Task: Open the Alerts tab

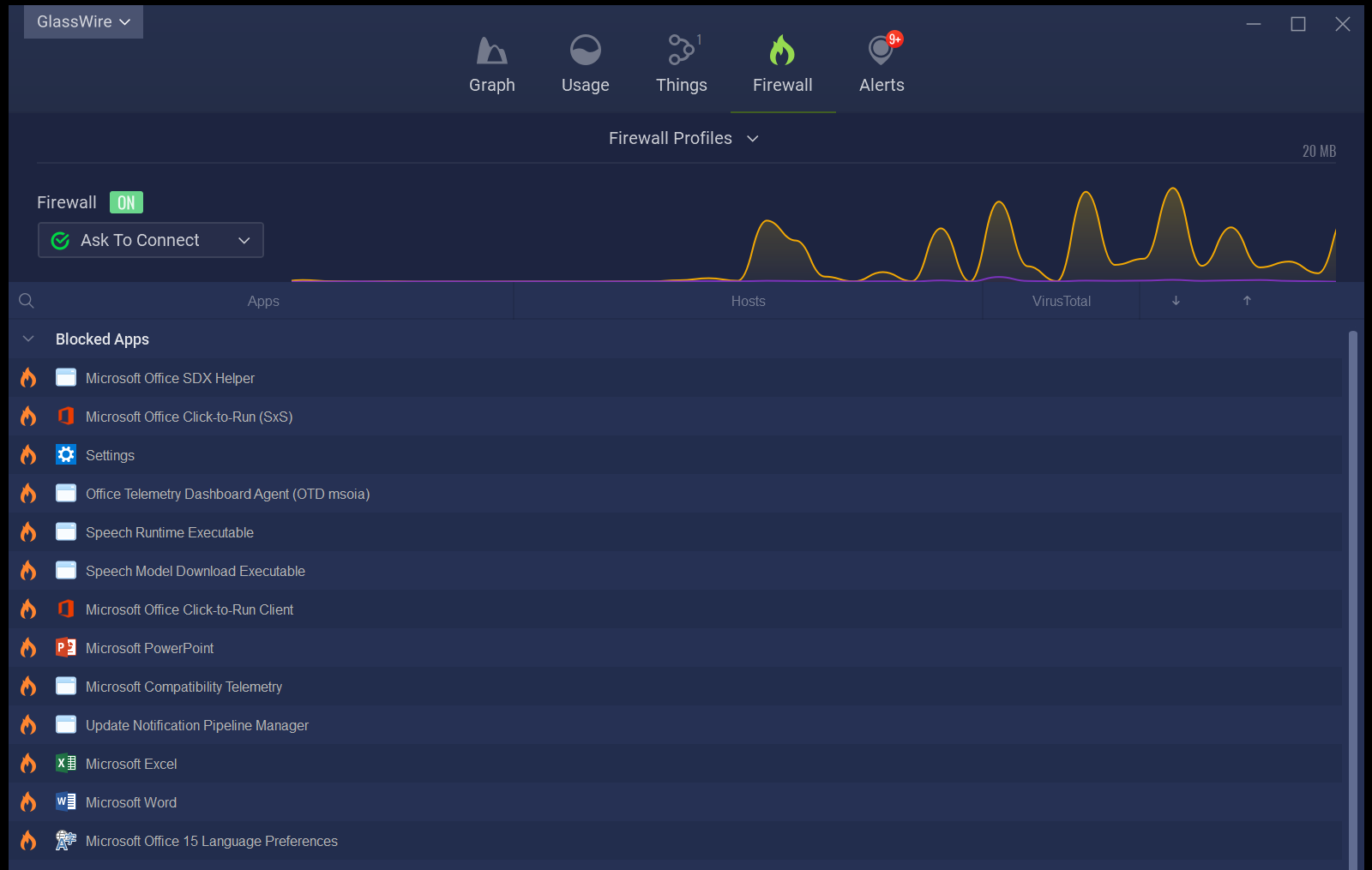Action: [882, 65]
